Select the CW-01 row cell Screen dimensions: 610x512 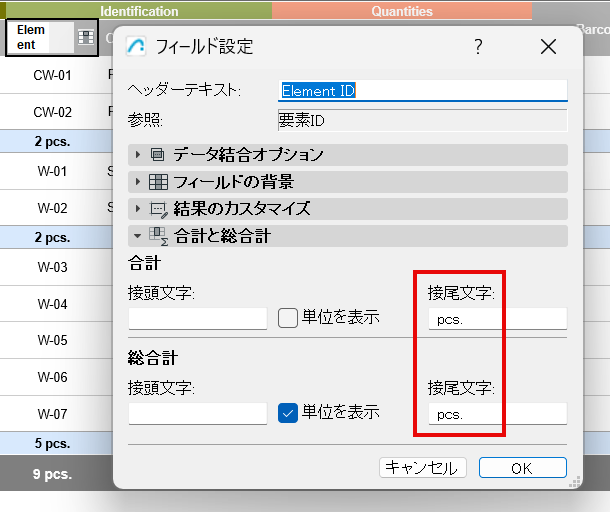tap(53, 75)
